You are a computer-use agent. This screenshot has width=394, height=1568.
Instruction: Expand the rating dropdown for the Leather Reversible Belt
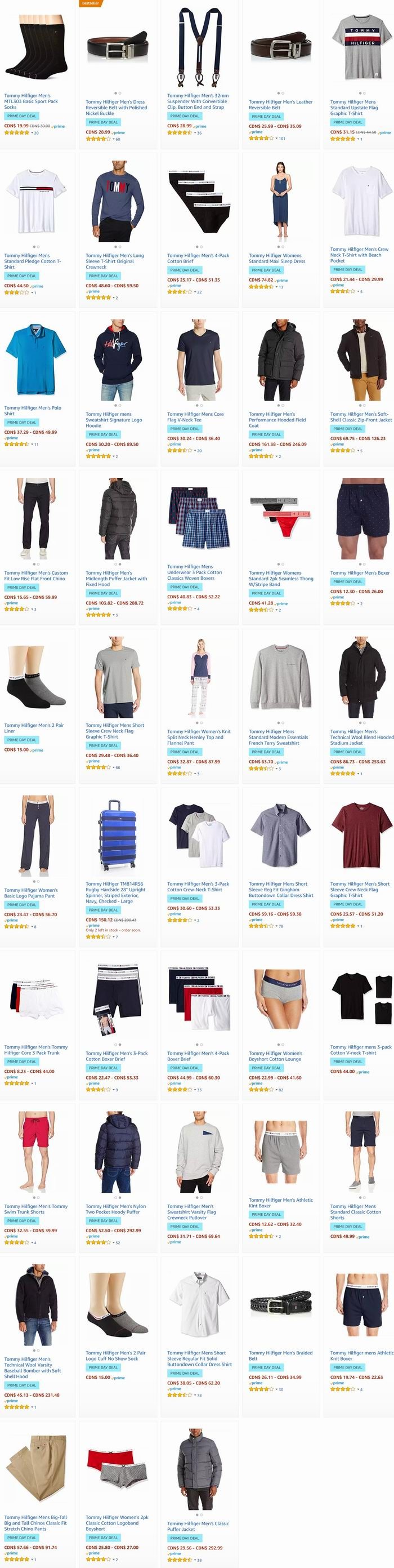coord(276,138)
